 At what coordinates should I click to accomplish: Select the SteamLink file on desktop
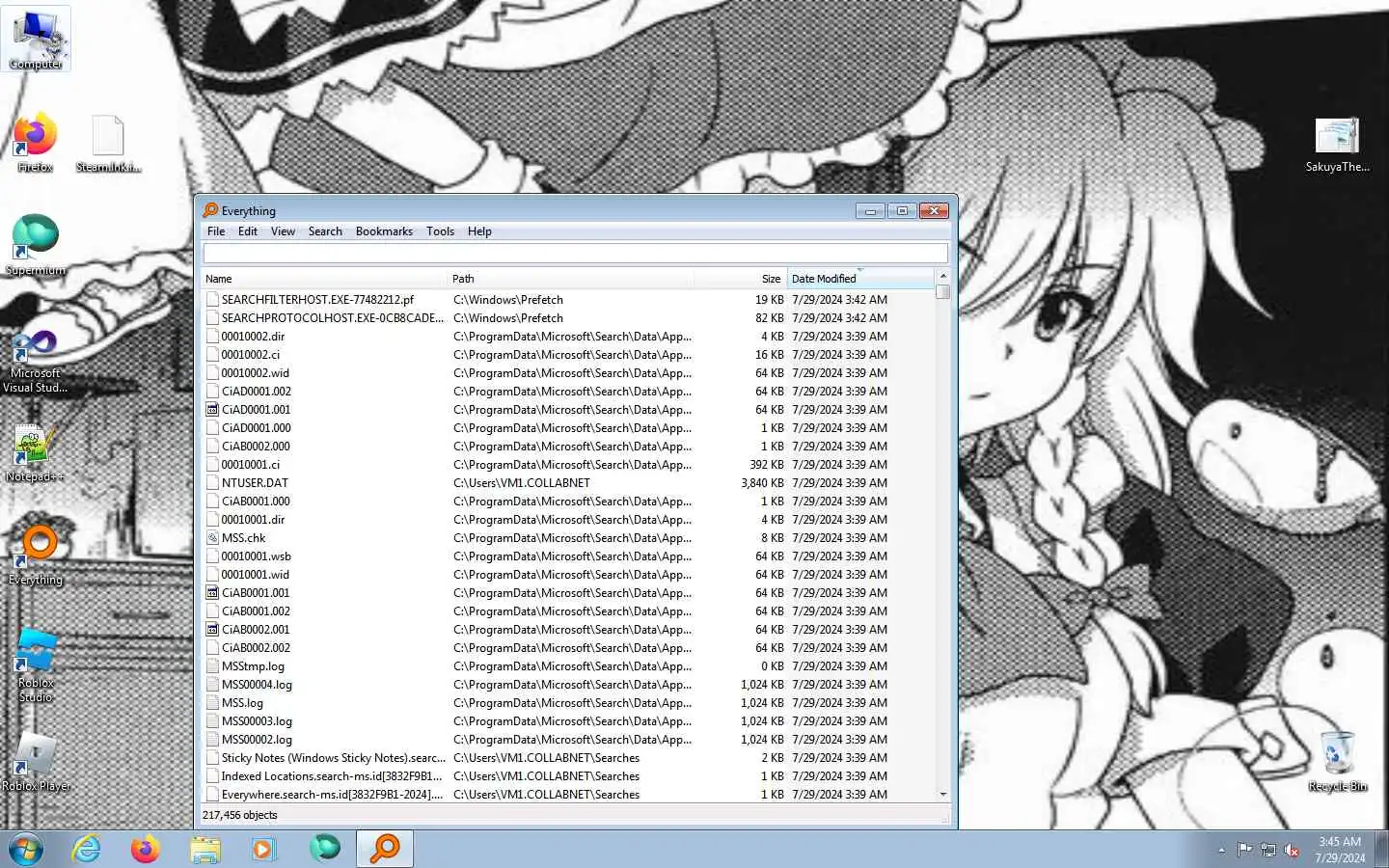(x=107, y=143)
